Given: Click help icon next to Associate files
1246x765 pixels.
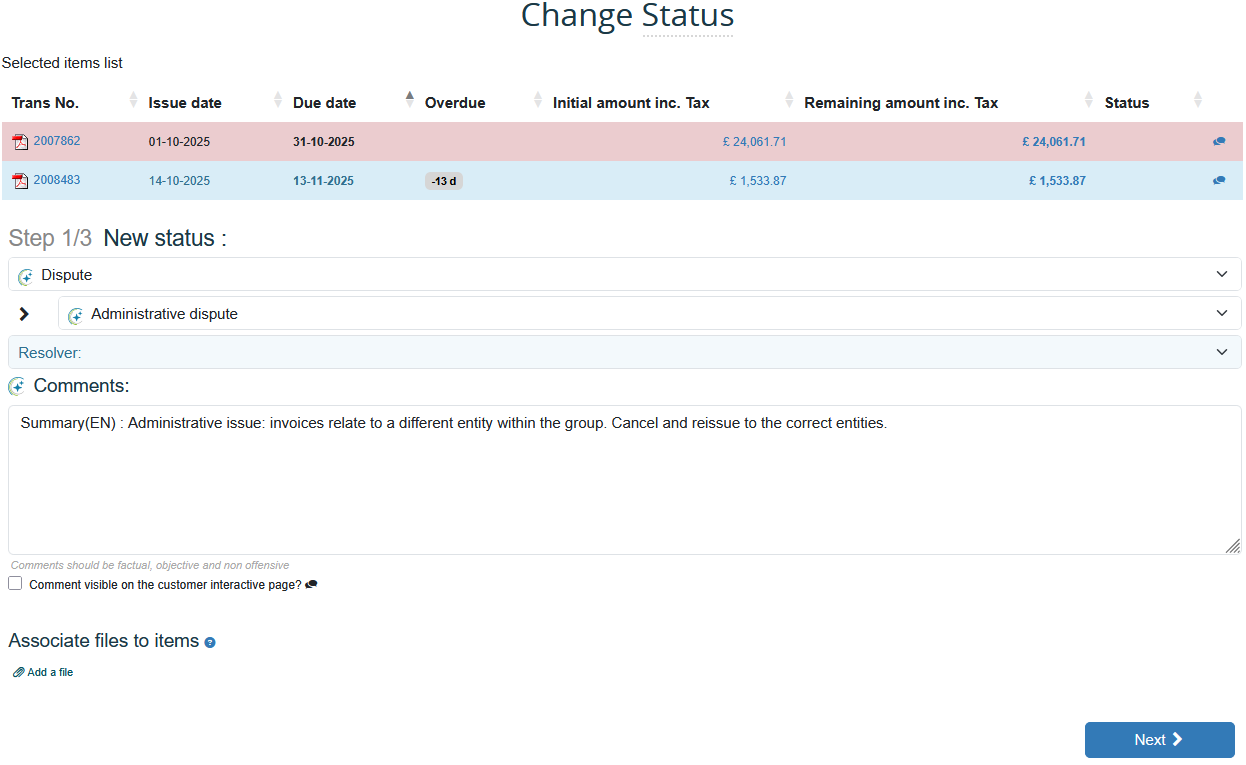Looking at the screenshot, I should point(210,642).
